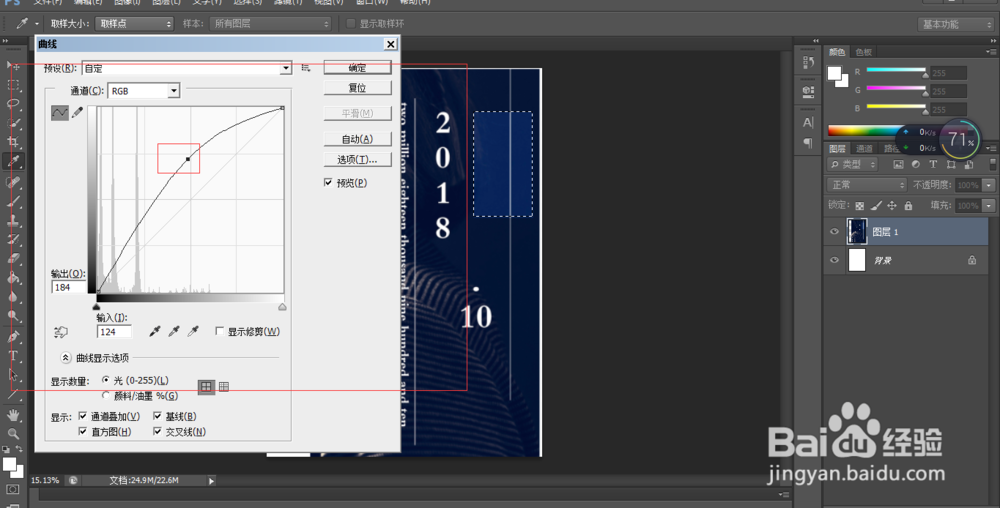The image size is (1000, 508).
Task: Click the on-image adjustment hand icon
Action: [x=61, y=332]
